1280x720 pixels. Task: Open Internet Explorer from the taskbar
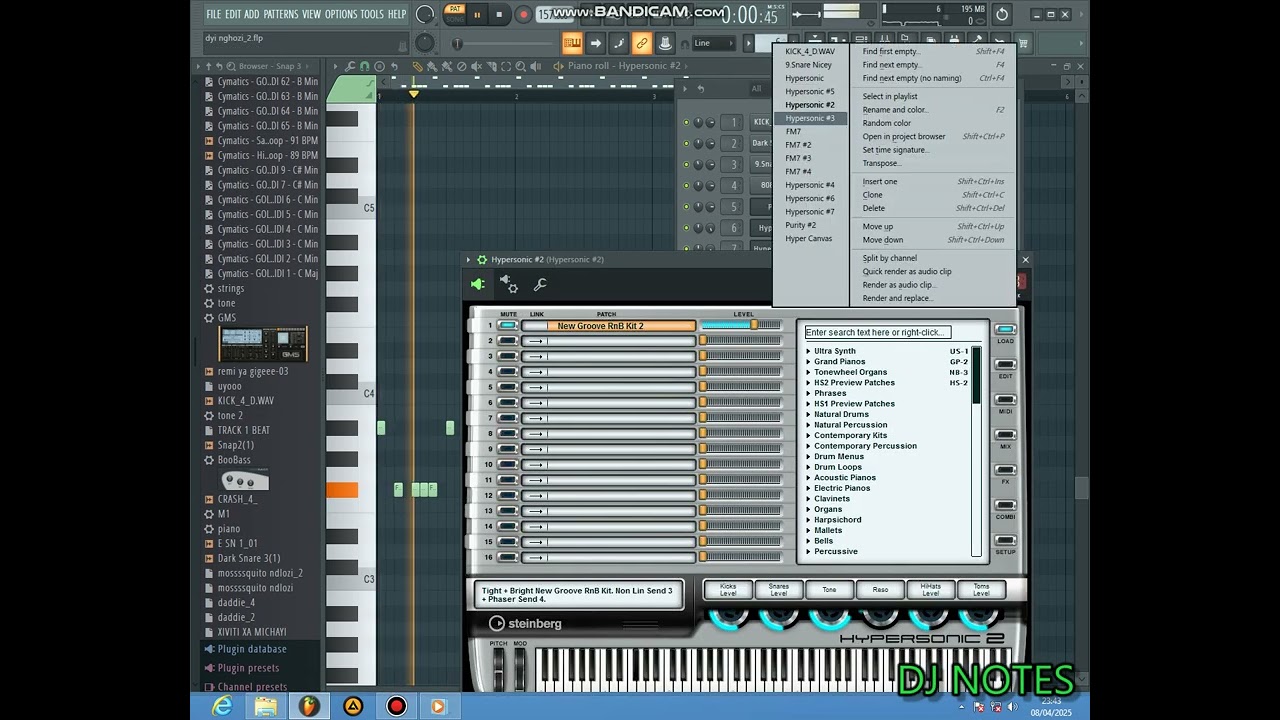click(222, 706)
